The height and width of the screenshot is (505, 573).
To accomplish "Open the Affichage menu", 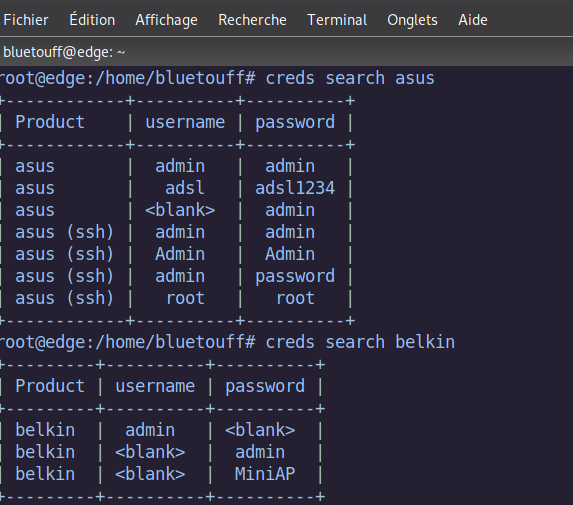I will [x=166, y=20].
